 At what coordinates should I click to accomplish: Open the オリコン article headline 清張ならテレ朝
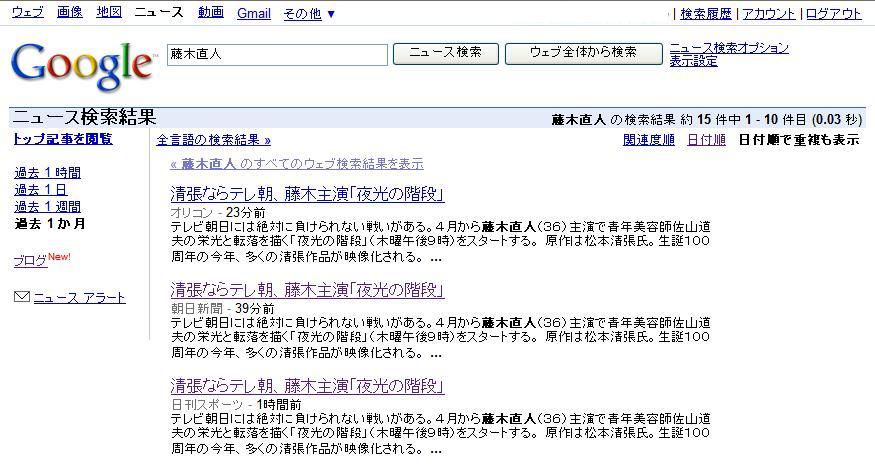[307, 194]
